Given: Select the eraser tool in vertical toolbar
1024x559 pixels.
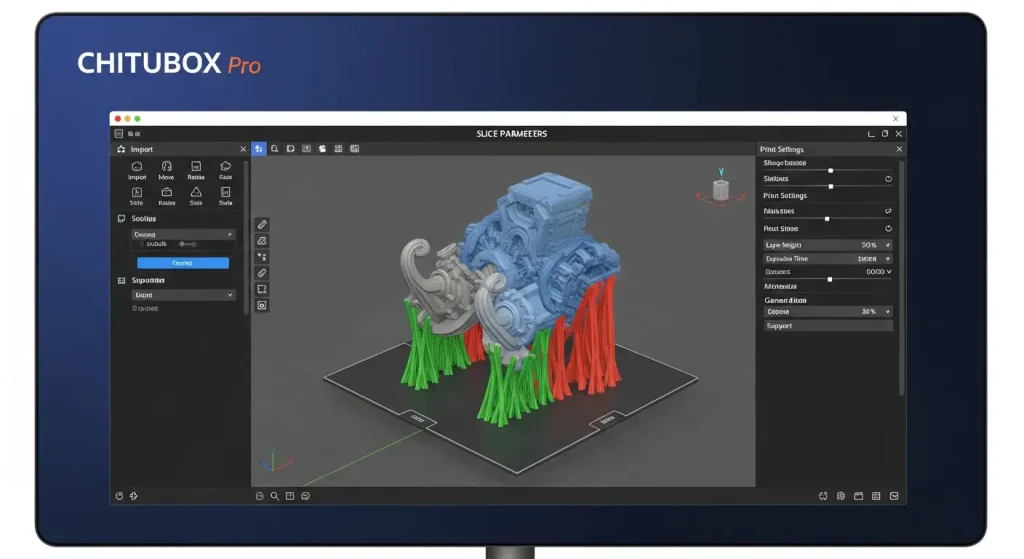Looking at the screenshot, I should (262, 241).
